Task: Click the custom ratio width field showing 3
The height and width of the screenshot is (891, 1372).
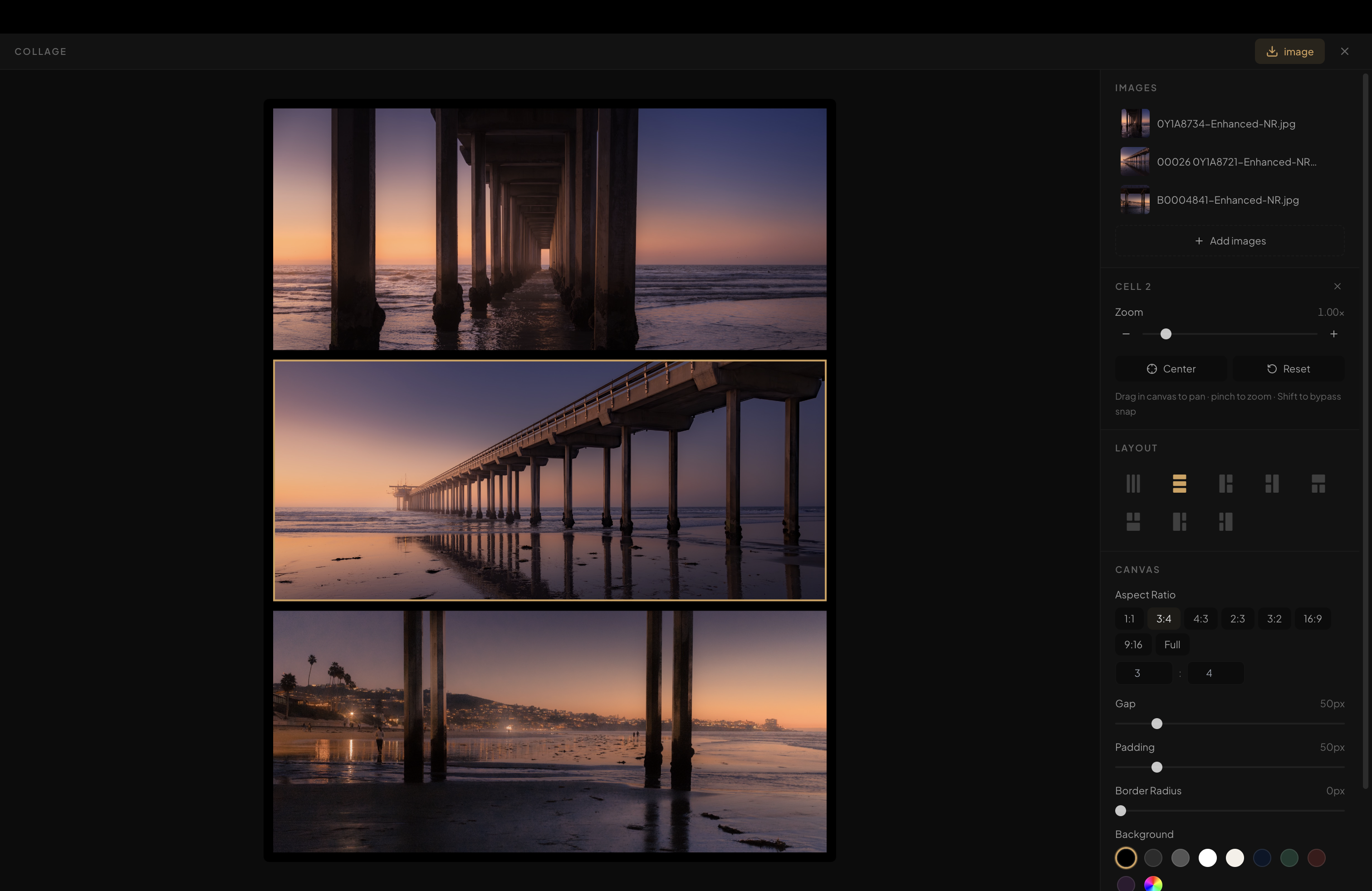Action: tap(1143, 673)
